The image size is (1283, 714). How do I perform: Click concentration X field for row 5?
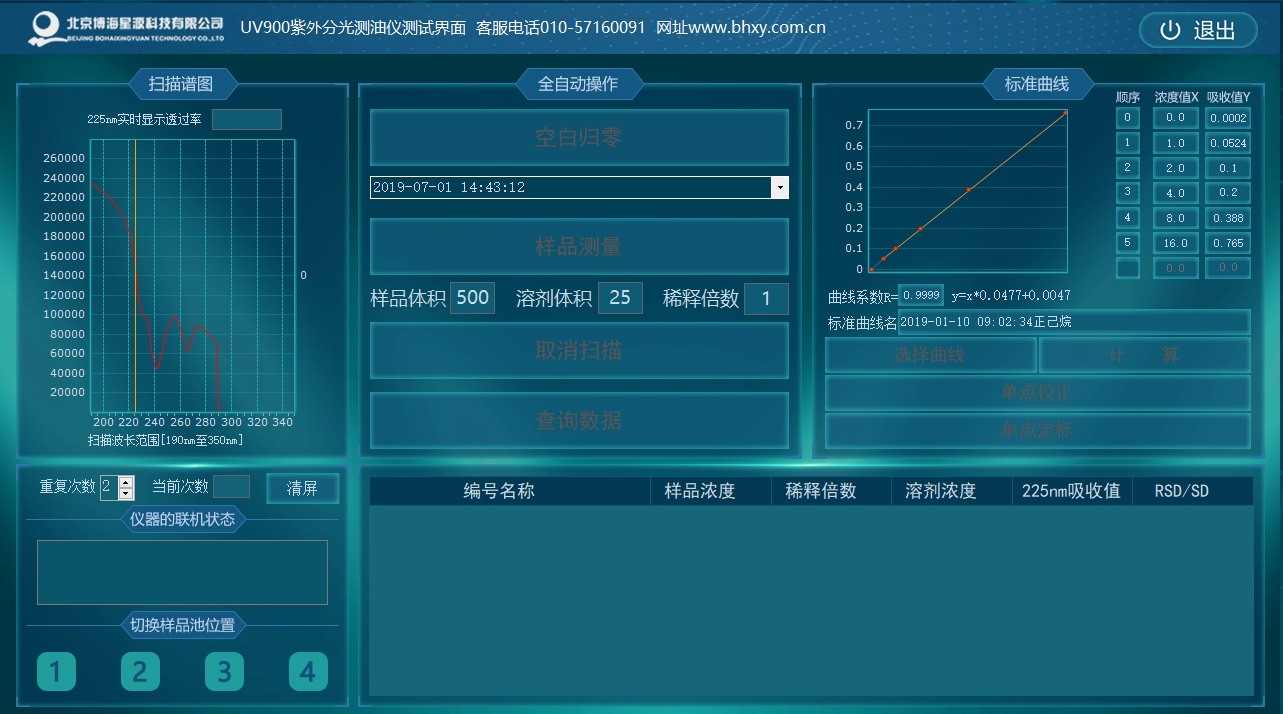(x=1175, y=243)
